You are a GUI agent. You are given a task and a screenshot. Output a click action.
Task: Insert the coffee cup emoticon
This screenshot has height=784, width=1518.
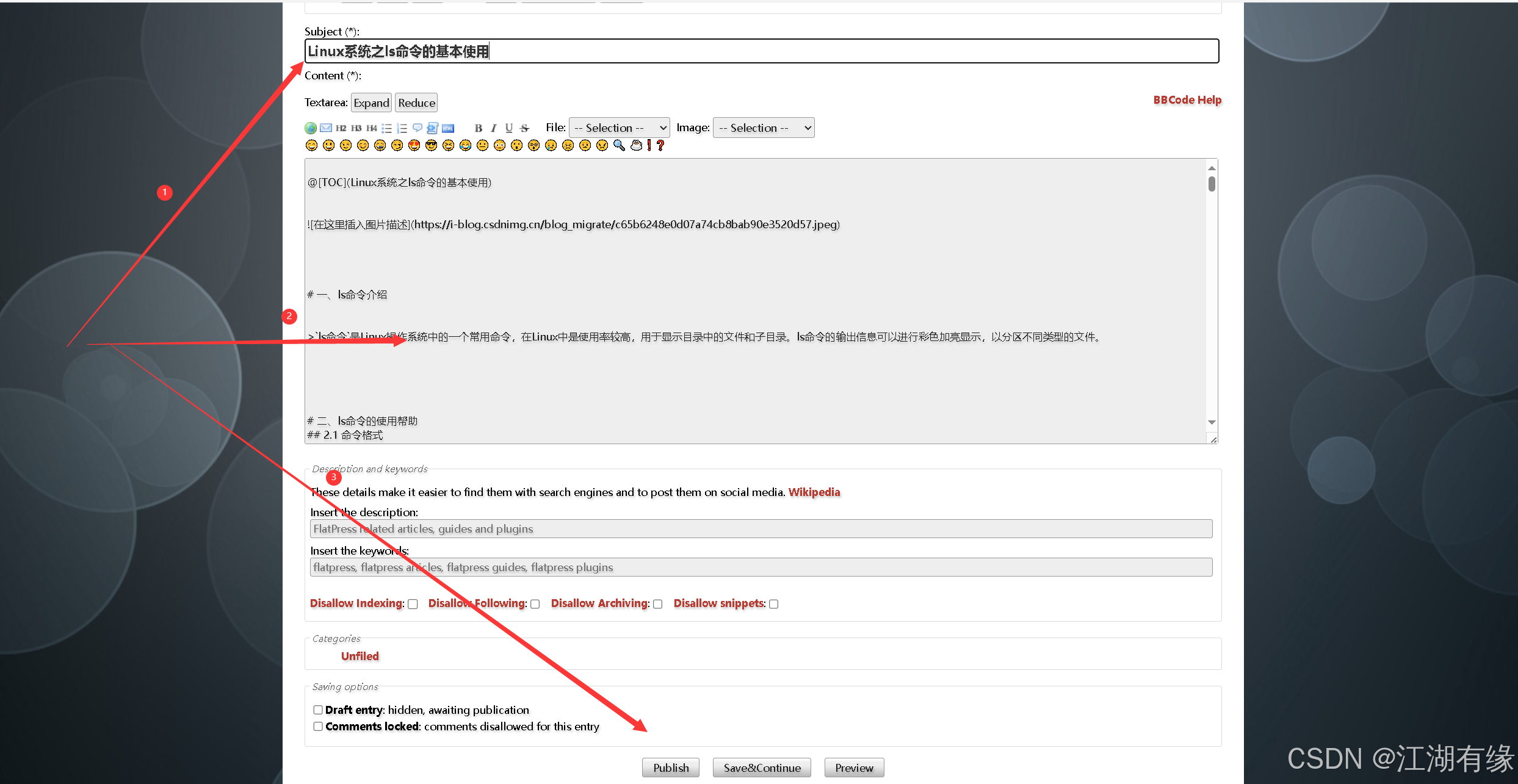click(636, 145)
